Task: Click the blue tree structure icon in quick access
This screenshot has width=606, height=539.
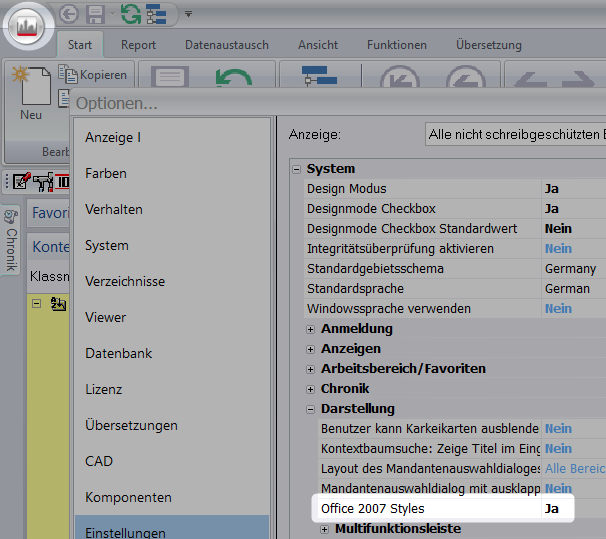Action: point(157,15)
